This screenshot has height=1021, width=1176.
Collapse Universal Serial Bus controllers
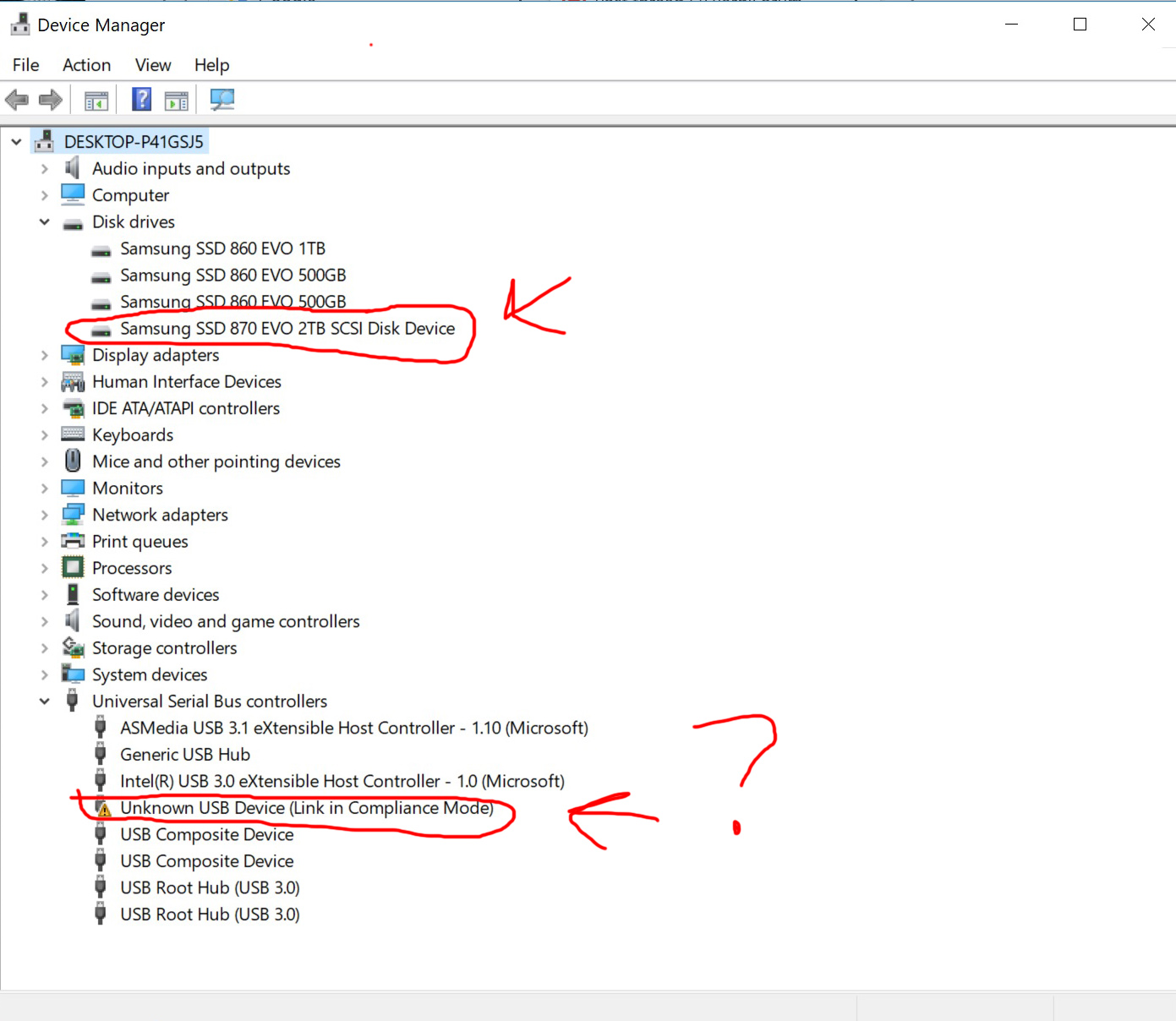[x=44, y=701]
